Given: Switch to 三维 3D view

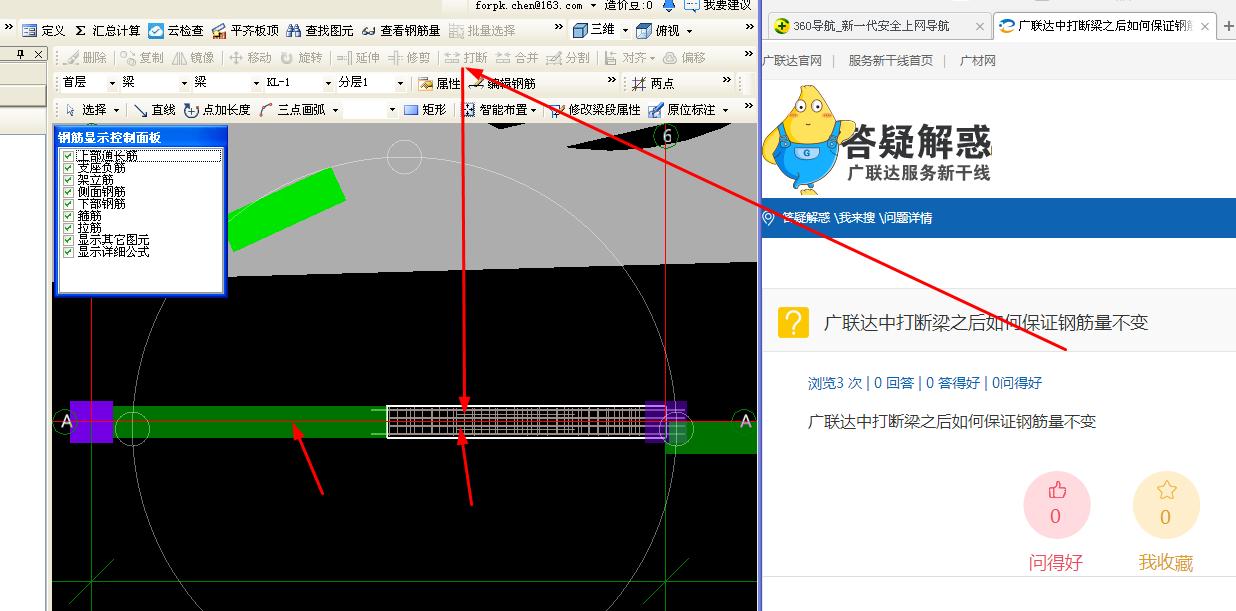Looking at the screenshot, I should 594,31.
